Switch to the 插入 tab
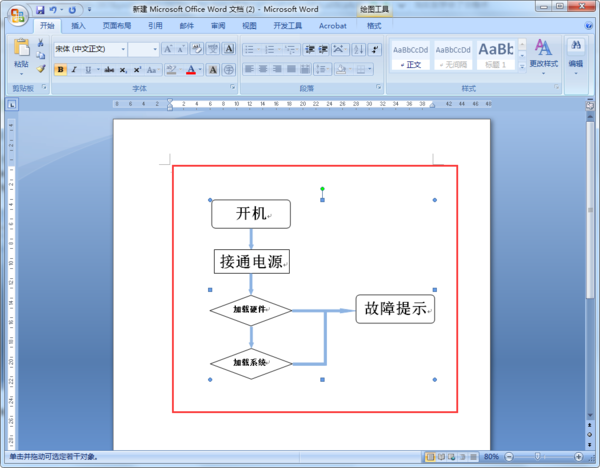Image resolution: width=600 pixels, height=468 pixels. click(x=78, y=26)
